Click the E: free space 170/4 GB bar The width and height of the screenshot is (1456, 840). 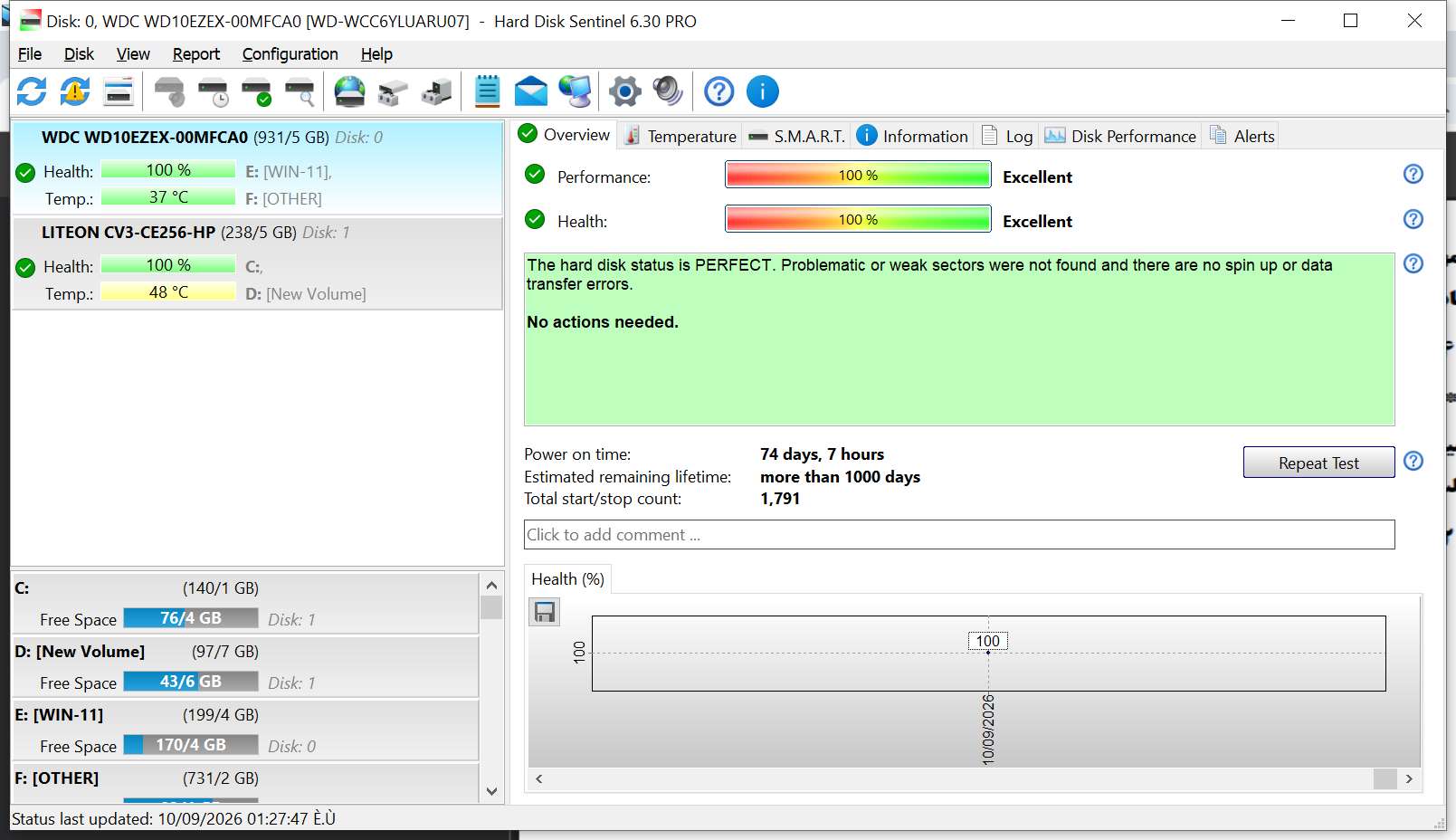point(191,745)
